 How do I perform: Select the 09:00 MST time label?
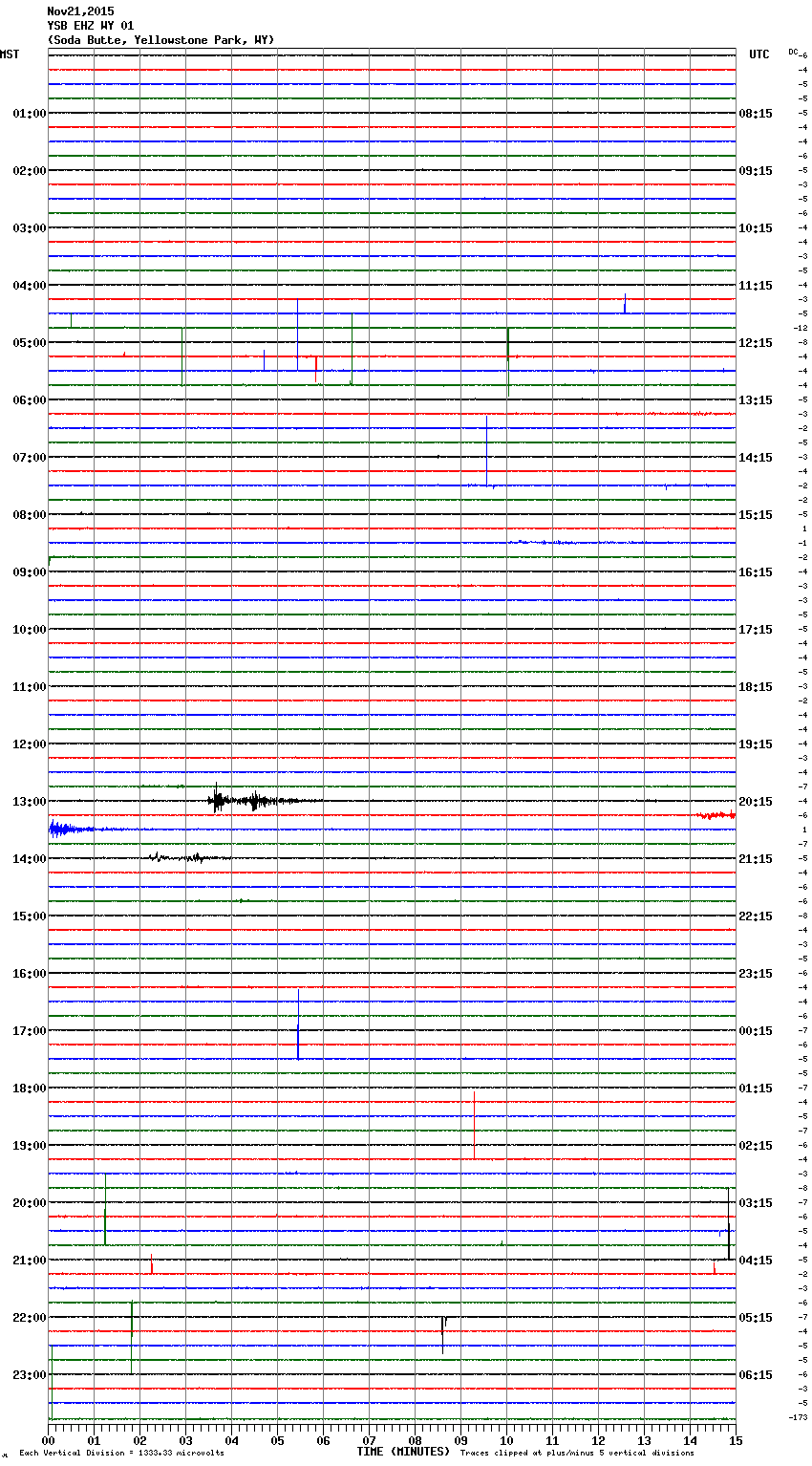30,572
